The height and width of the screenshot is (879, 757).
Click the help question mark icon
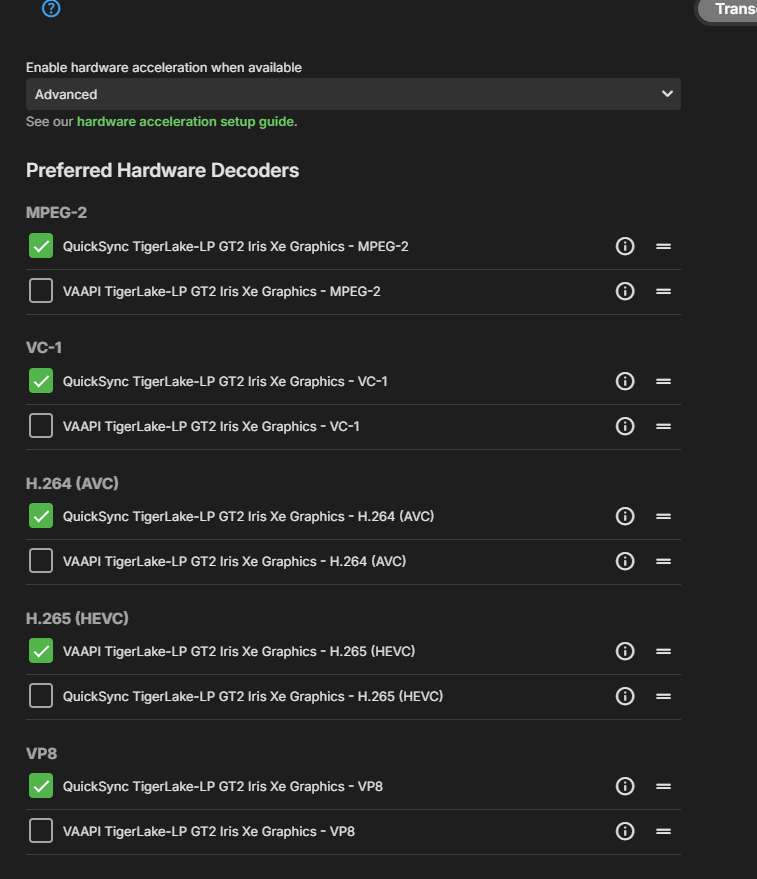click(51, 9)
